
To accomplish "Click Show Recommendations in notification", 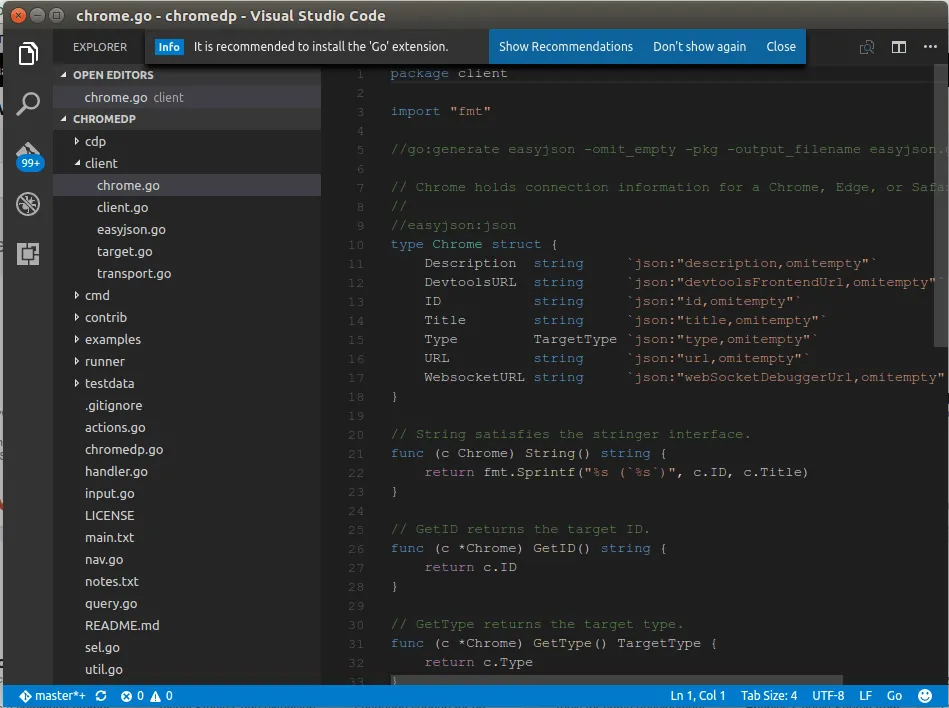I will 565,47.
